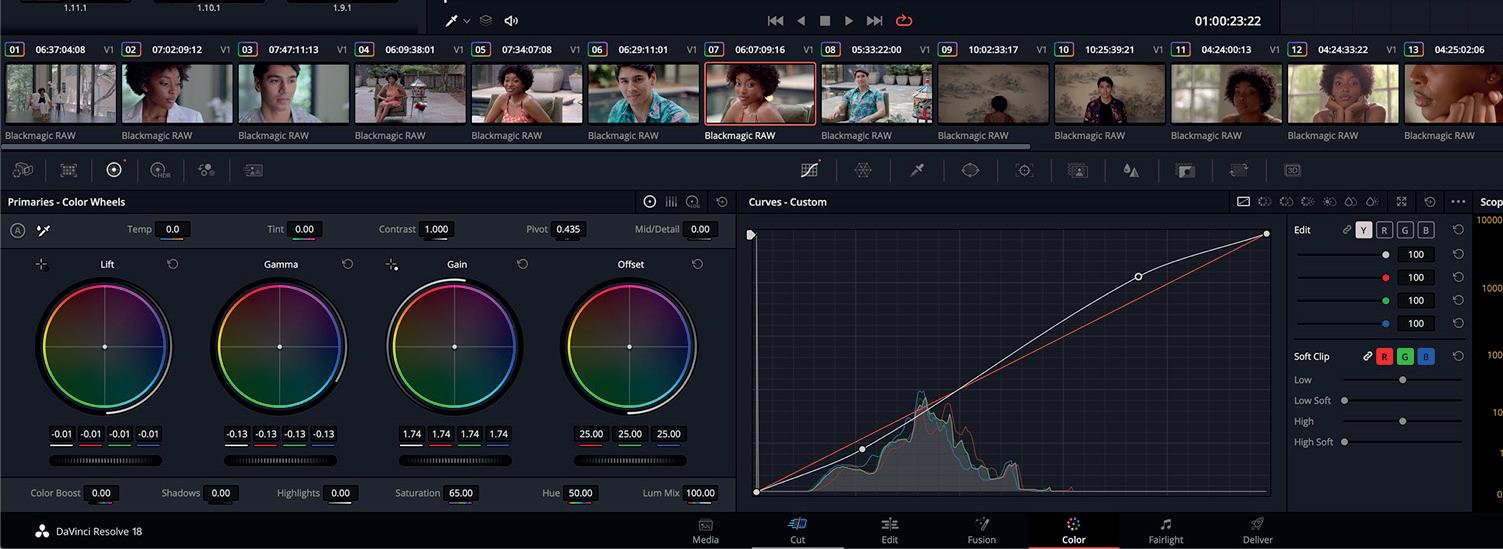Open the Color Match palette
The height and width of the screenshot is (549, 1503).
coord(68,170)
